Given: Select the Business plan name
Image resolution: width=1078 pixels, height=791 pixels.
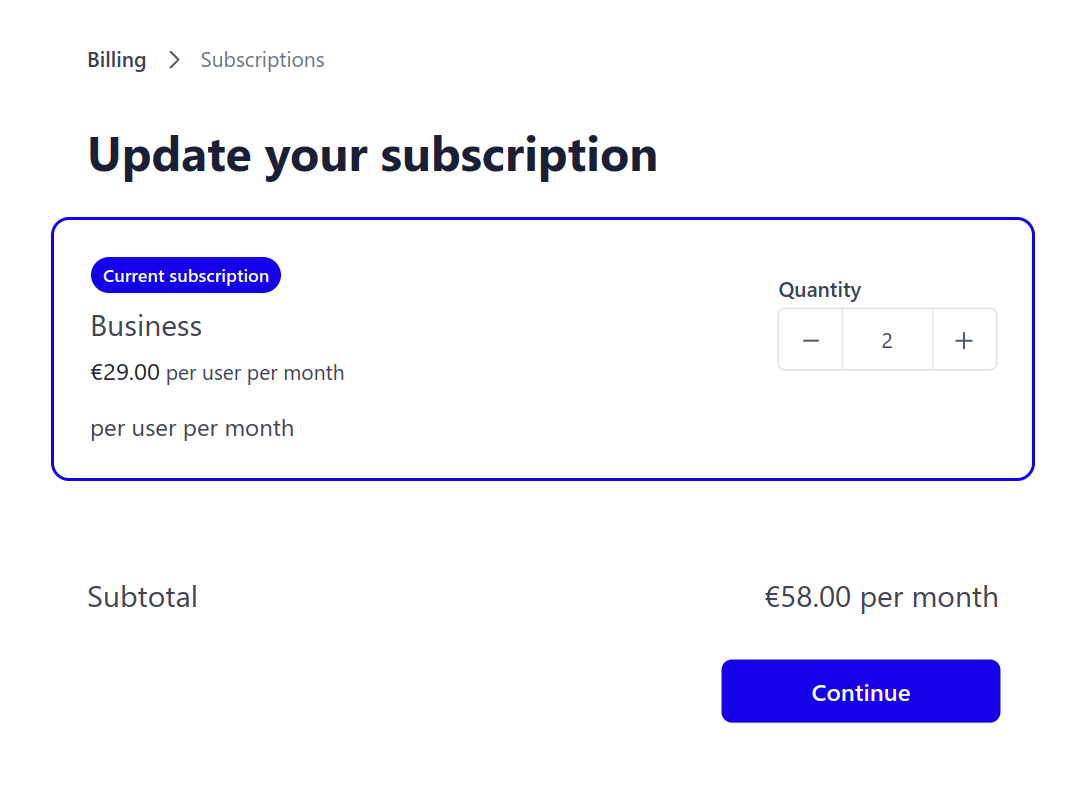Looking at the screenshot, I should click(146, 326).
